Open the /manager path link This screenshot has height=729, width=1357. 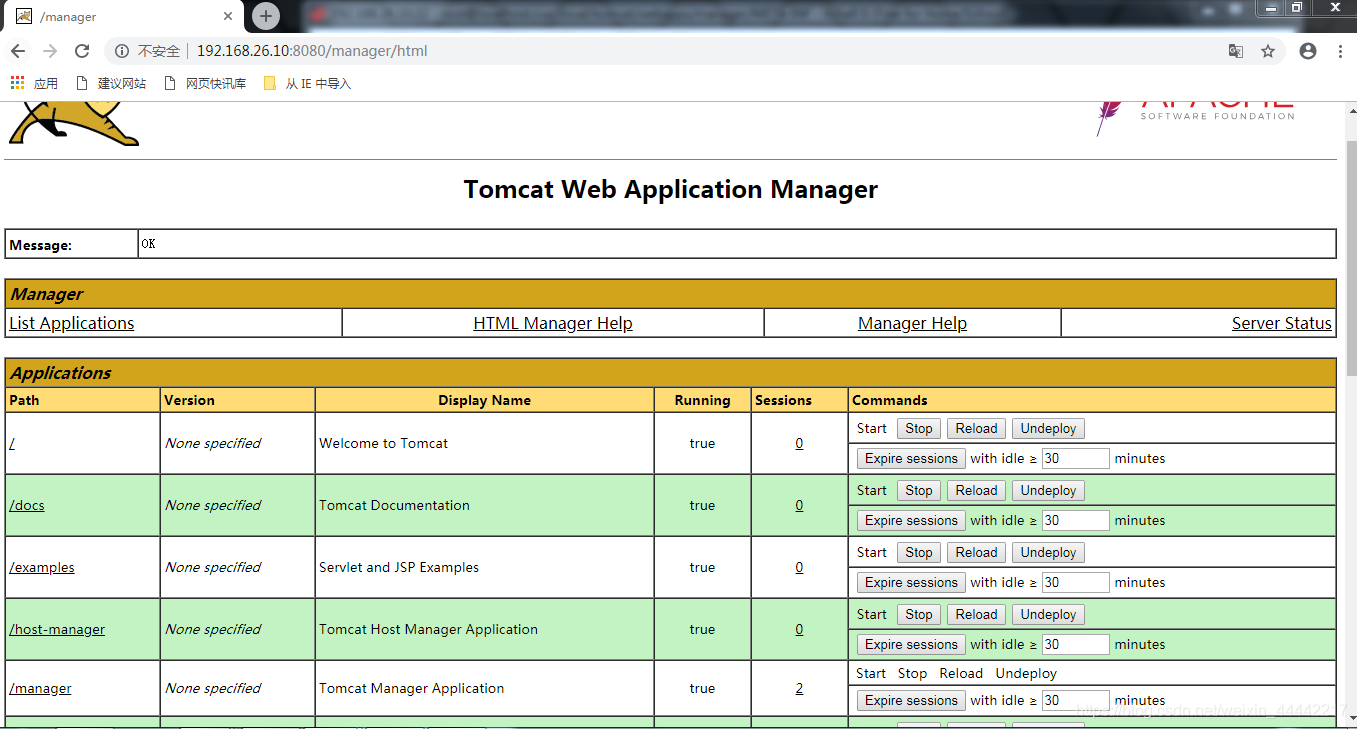pyautogui.click(x=40, y=688)
